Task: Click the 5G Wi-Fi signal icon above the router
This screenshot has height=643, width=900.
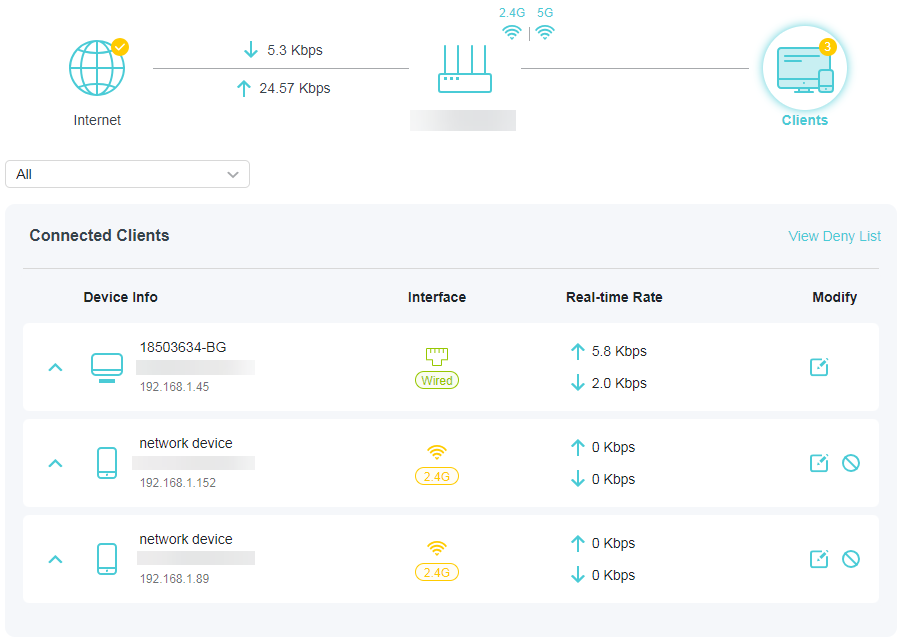Action: click(544, 31)
